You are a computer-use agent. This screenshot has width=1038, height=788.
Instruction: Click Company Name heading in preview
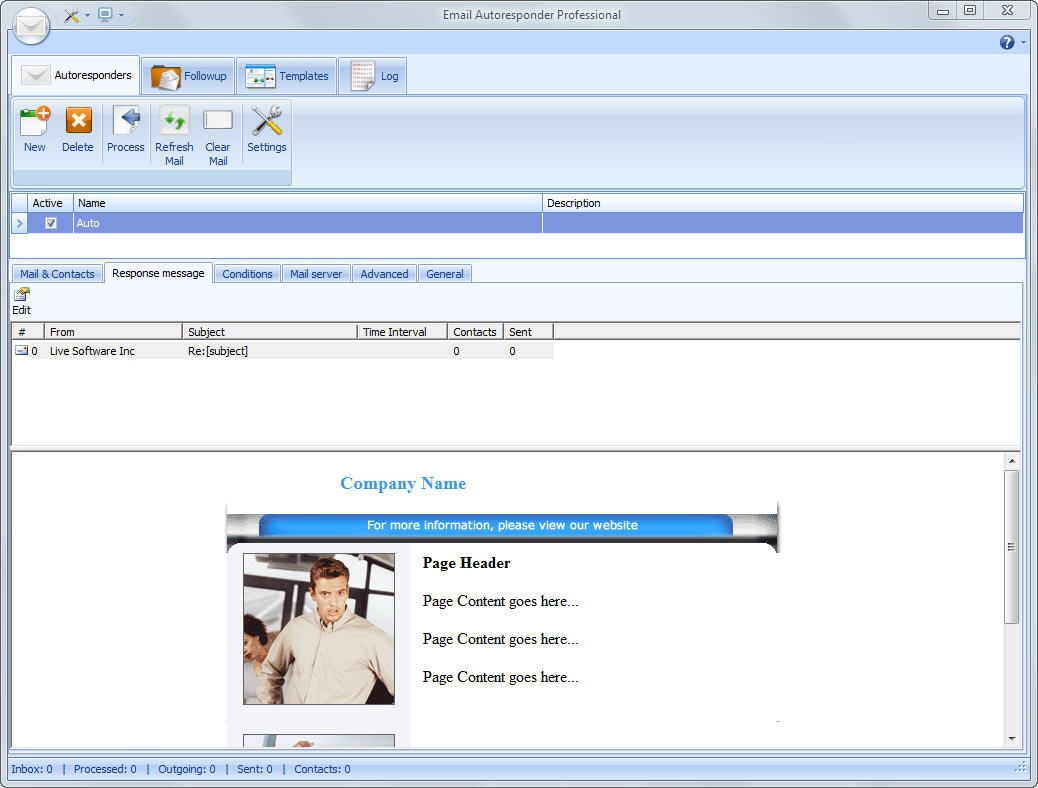[403, 483]
